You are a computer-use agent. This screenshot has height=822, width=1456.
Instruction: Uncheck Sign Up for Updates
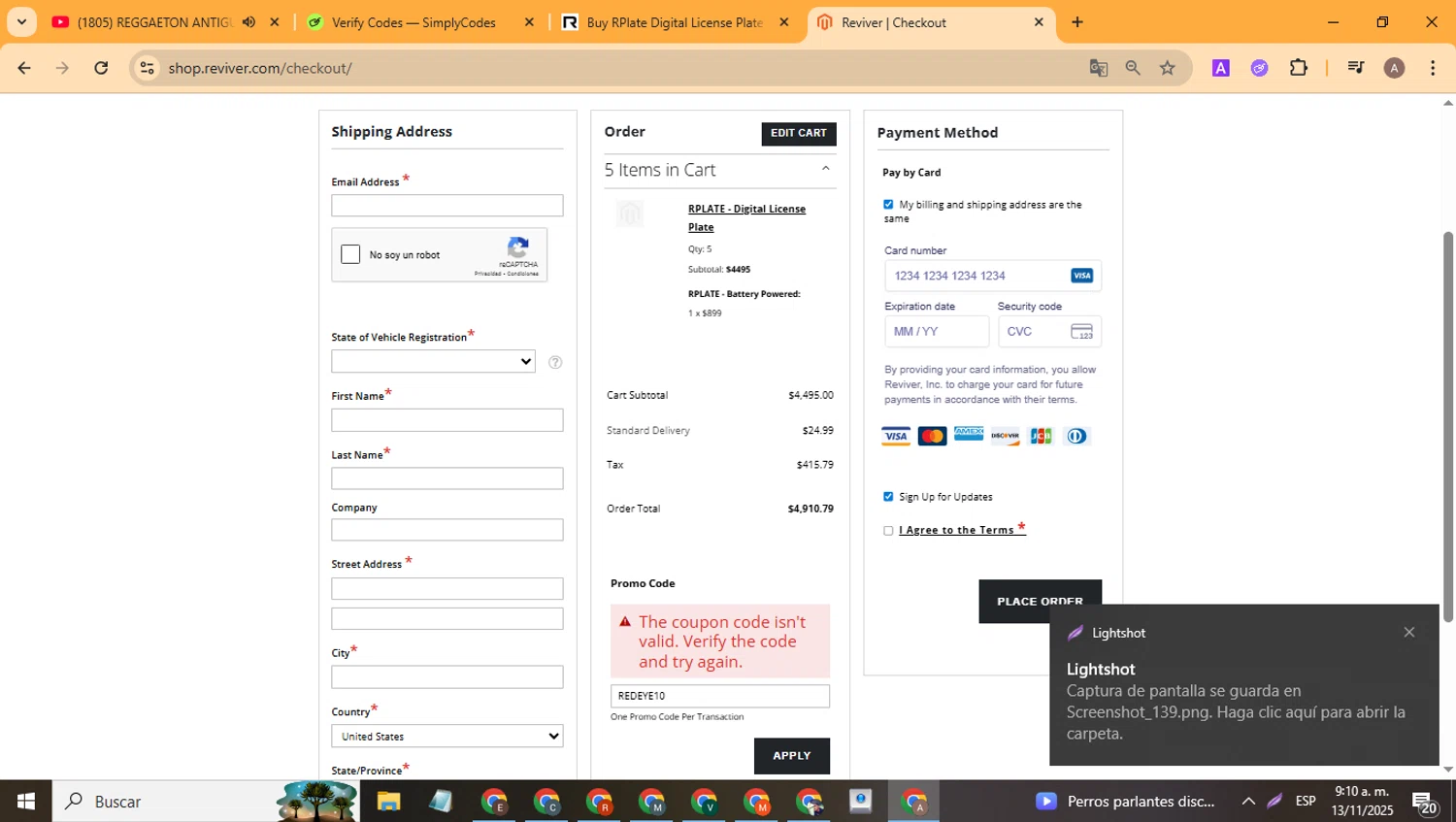pos(888,497)
